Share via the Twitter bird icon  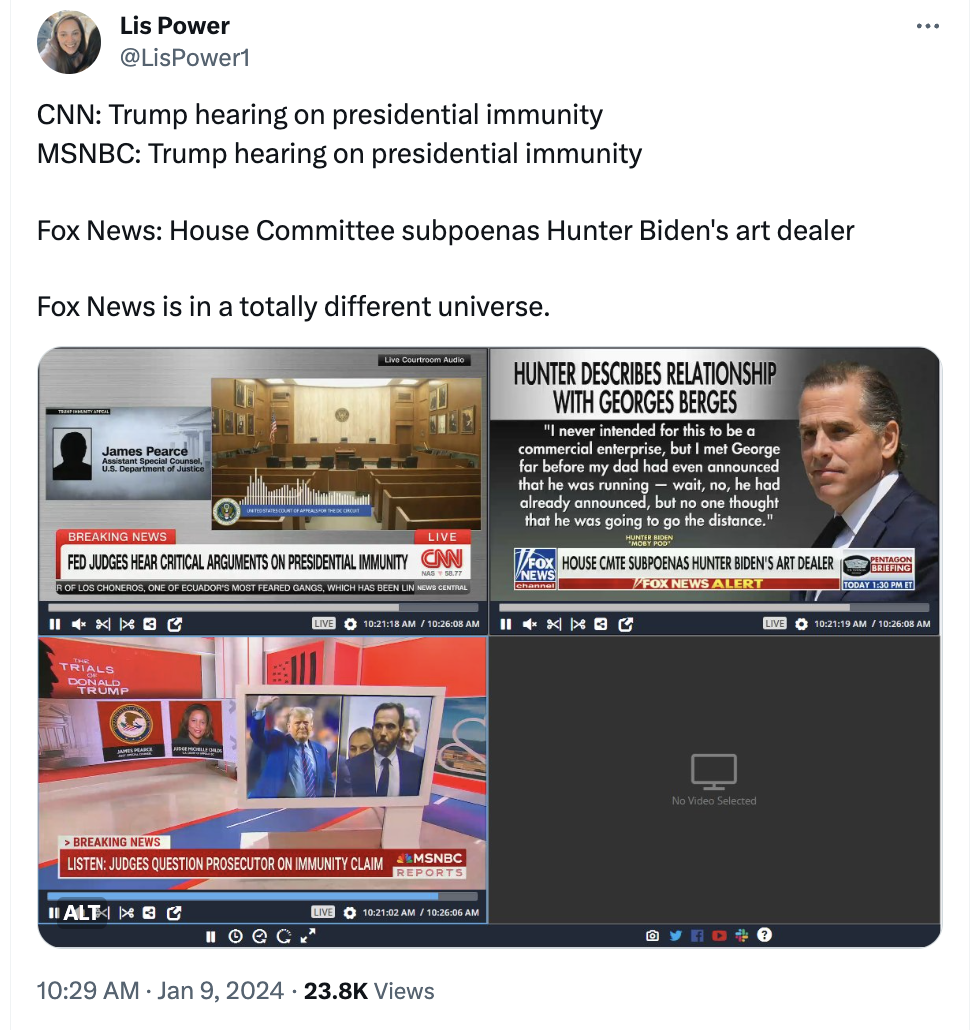coord(675,935)
